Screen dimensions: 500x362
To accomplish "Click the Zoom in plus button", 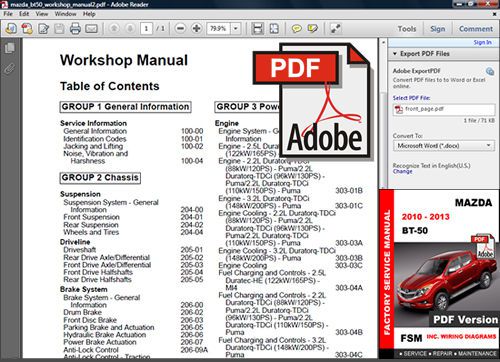I will [197, 29].
